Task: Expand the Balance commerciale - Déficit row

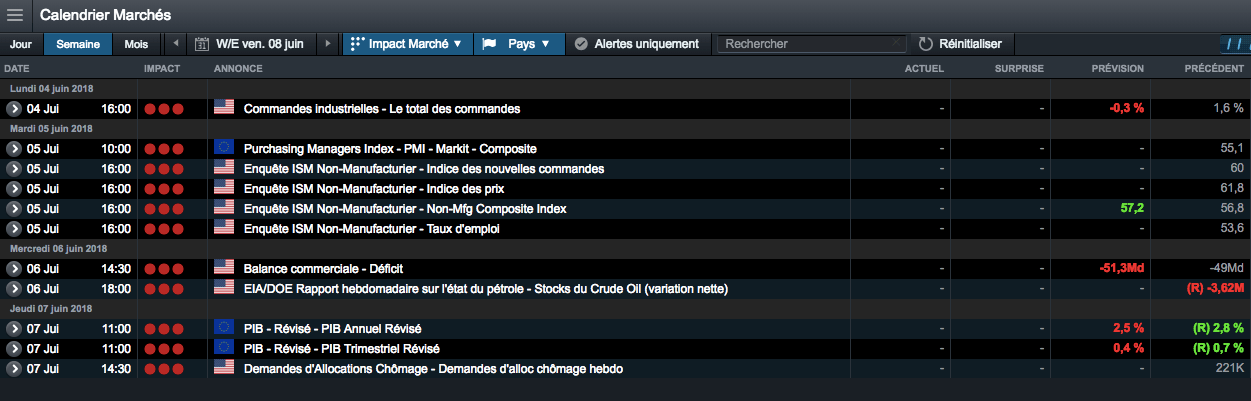Action: 14,268
